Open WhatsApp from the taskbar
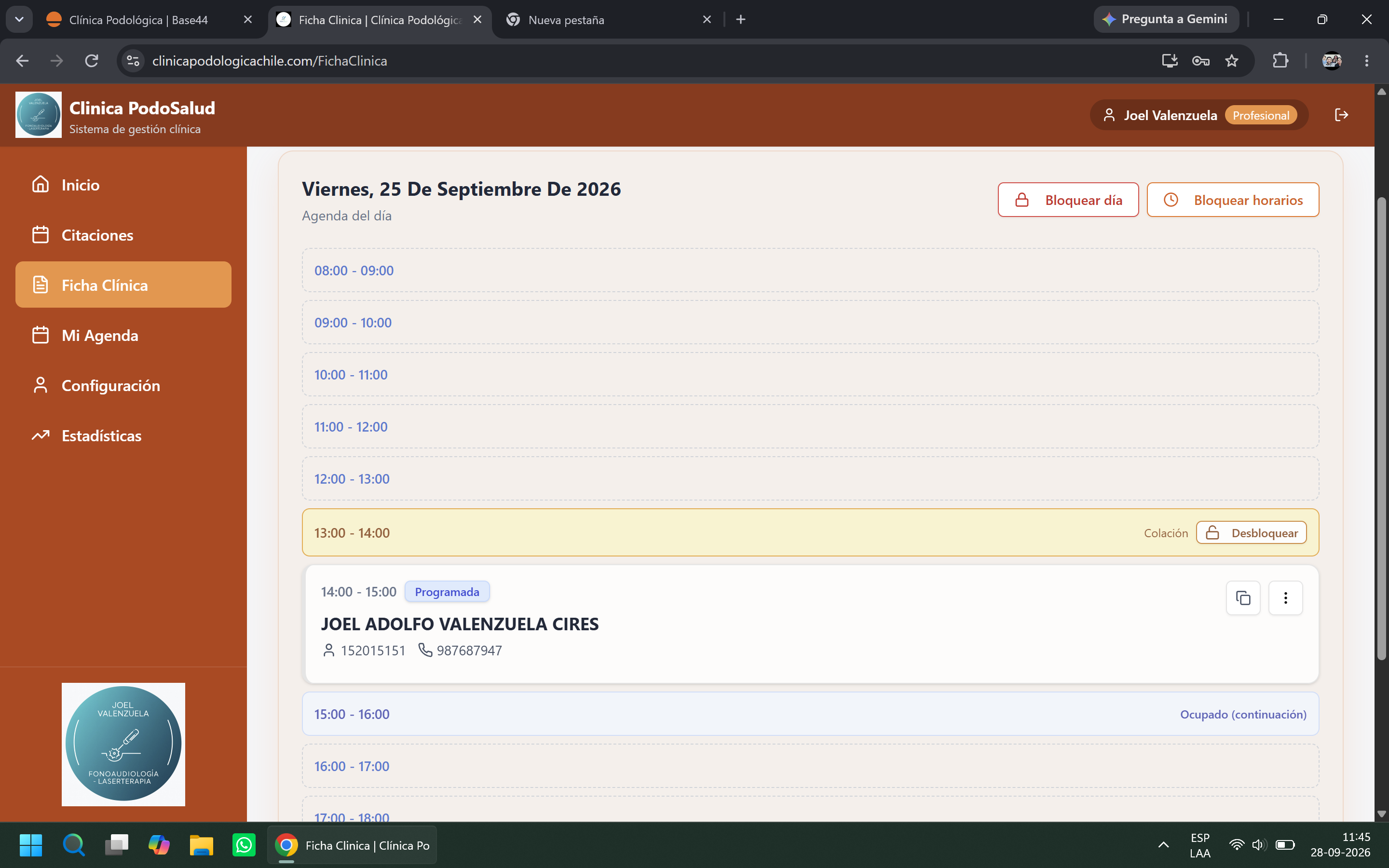This screenshot has height=868, width=1389. pos(244,845)
